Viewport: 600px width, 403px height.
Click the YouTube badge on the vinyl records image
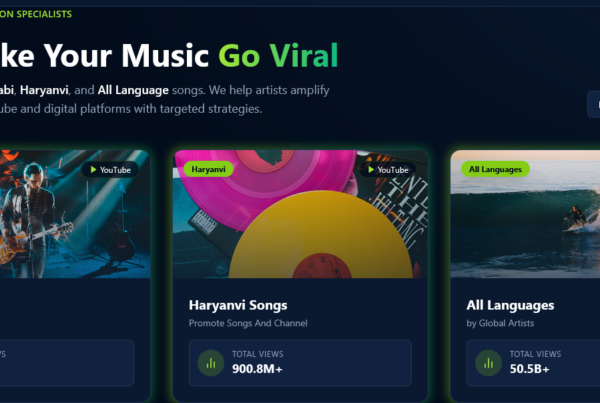(388, 170)
